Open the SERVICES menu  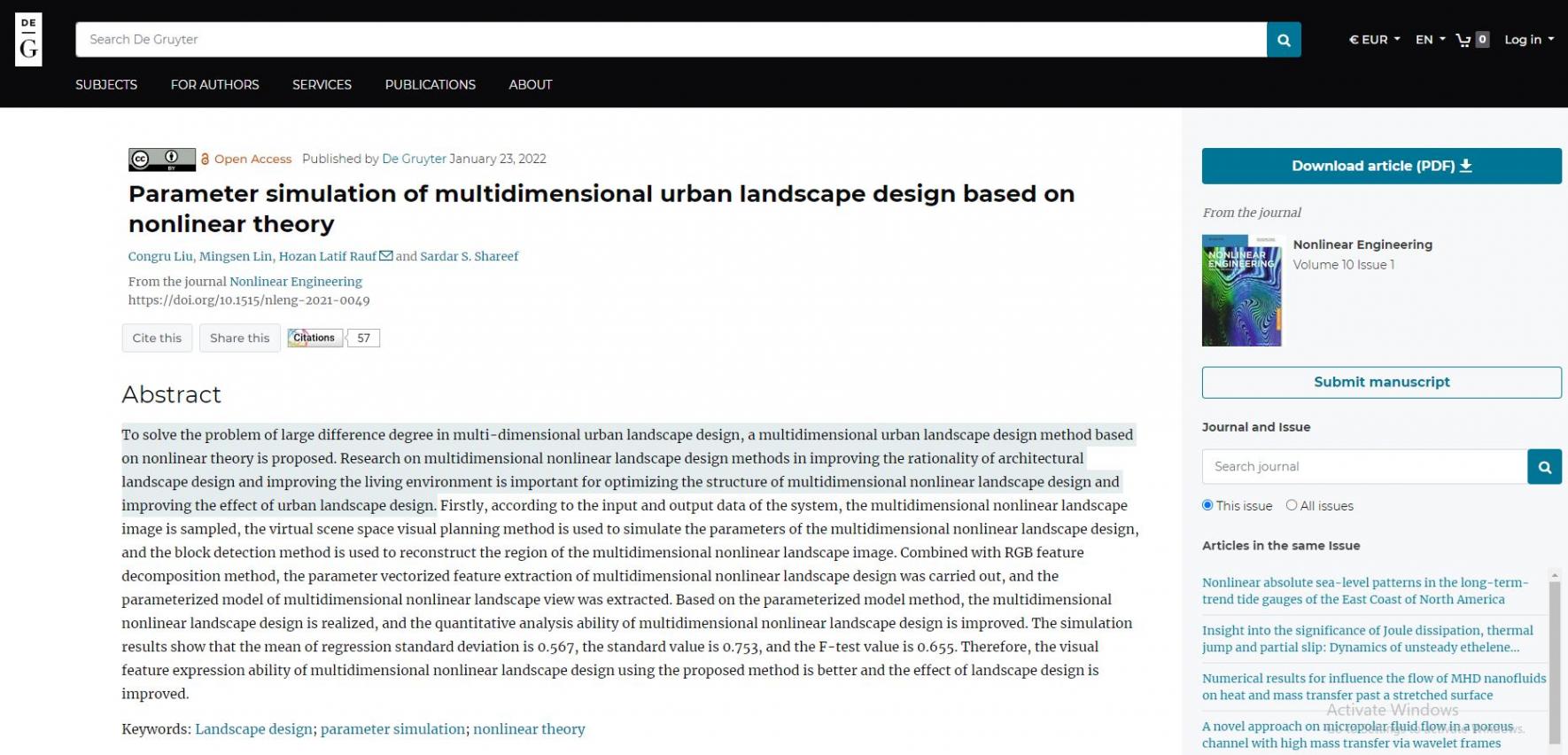click(x=322, y=85)
